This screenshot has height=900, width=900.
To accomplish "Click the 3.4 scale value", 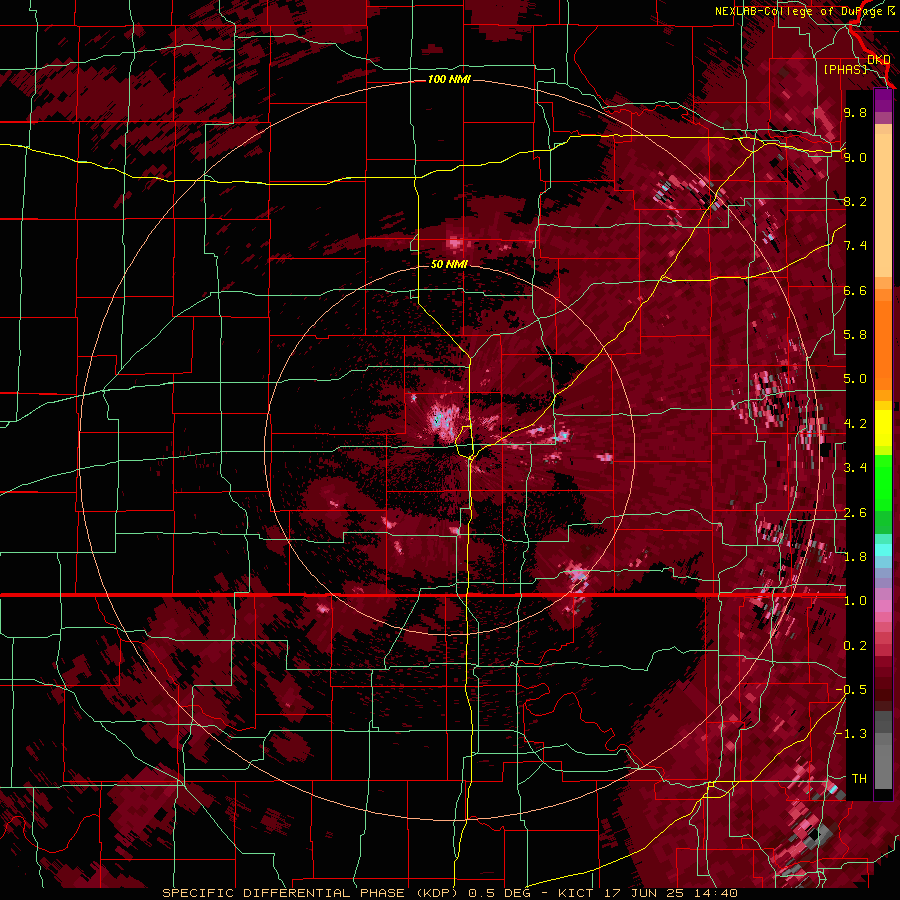I will tap(855, 468).
